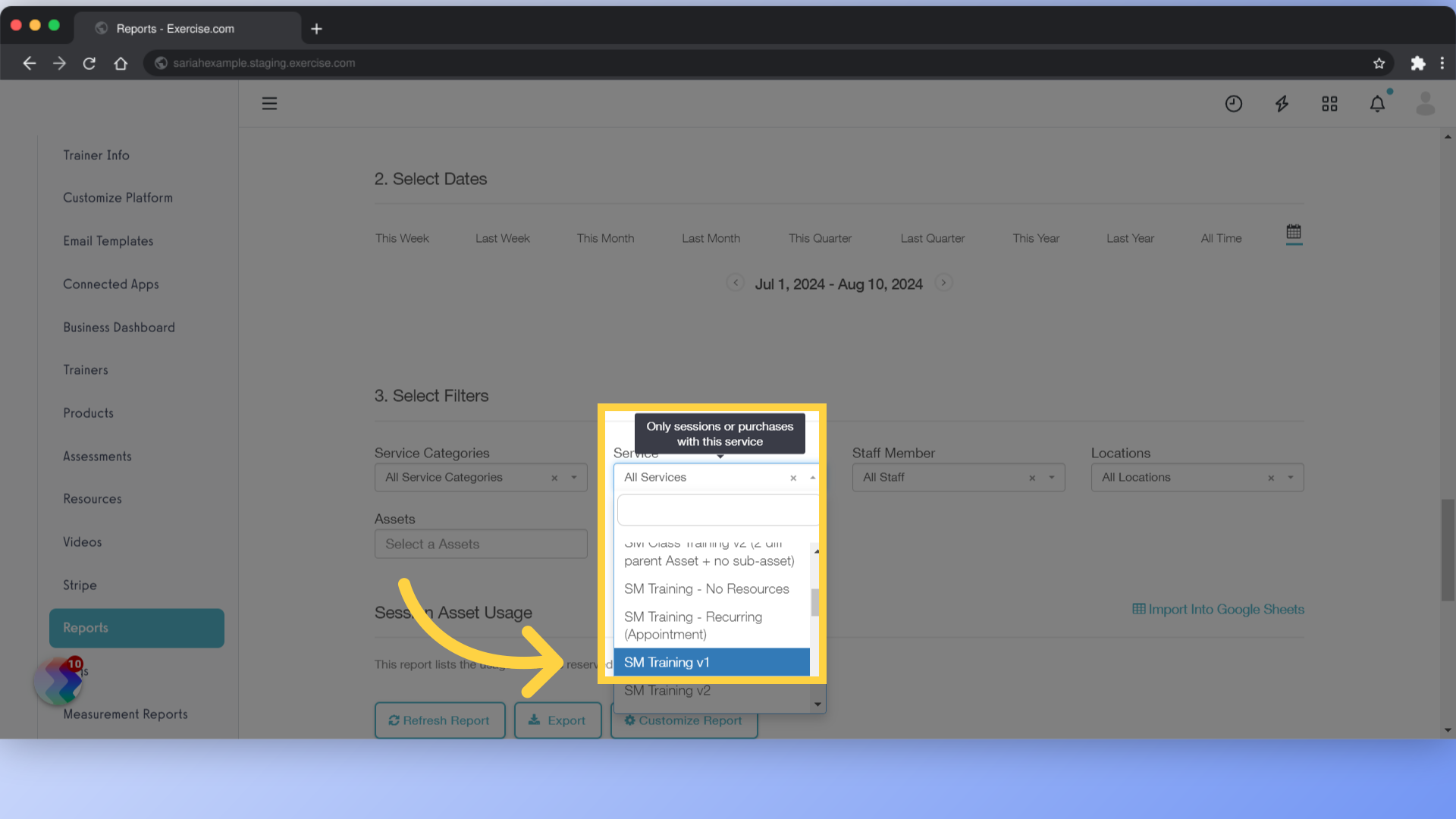
Task: Choose SM Training v1 option
Action: tap(711, 662)
